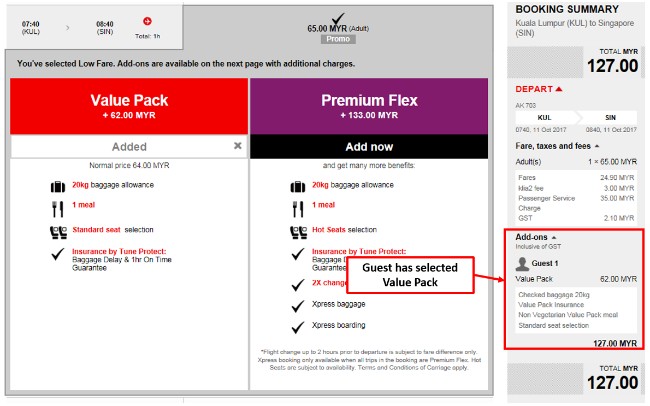Click the Promo label under the fare

(x=338, y=39)
